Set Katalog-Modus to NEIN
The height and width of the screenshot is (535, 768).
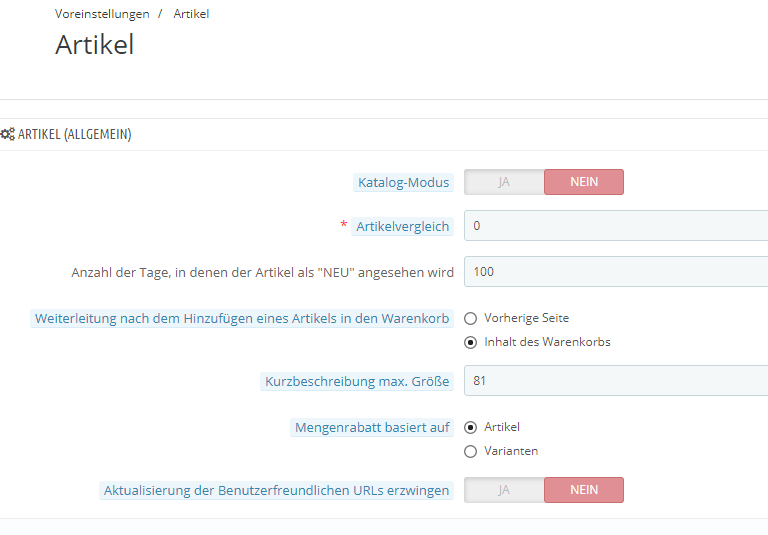click(x=584, y=182)
